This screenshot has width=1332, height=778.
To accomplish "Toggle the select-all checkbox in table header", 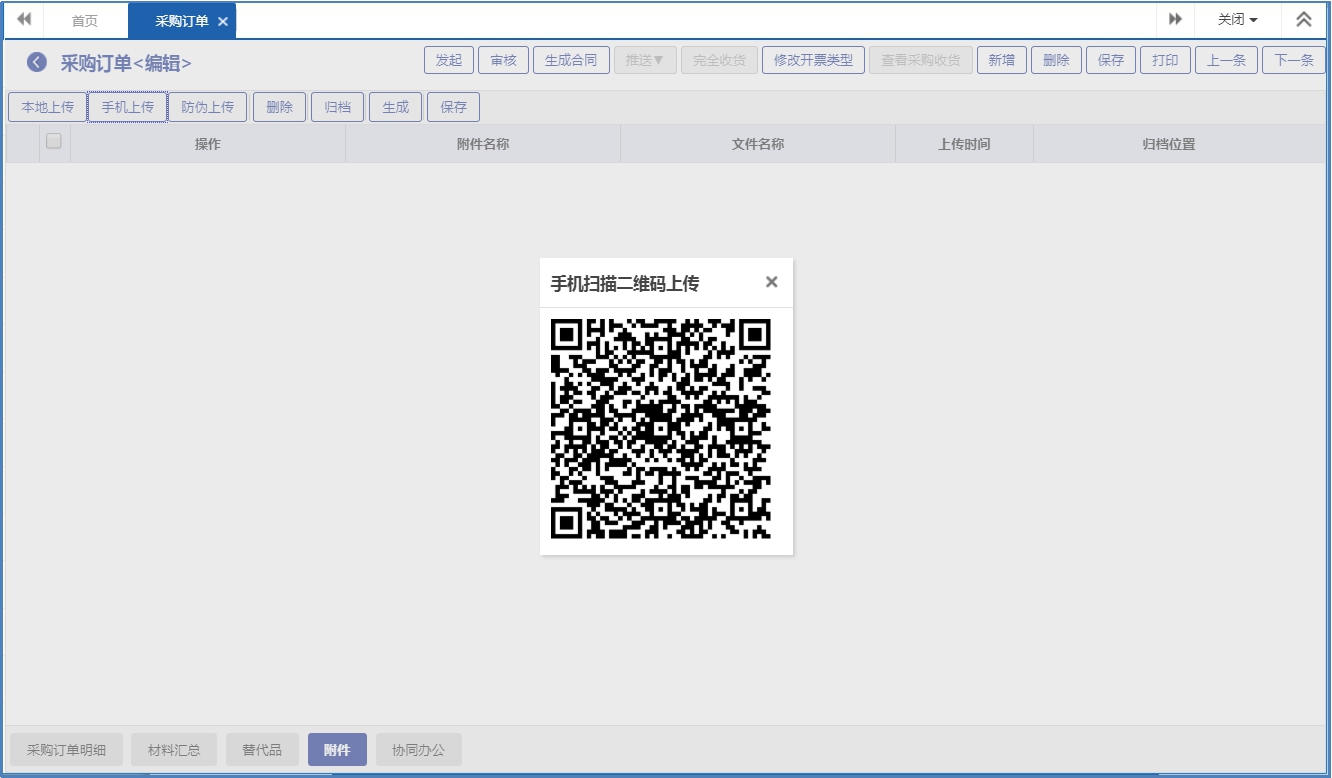I will point(54,142).
